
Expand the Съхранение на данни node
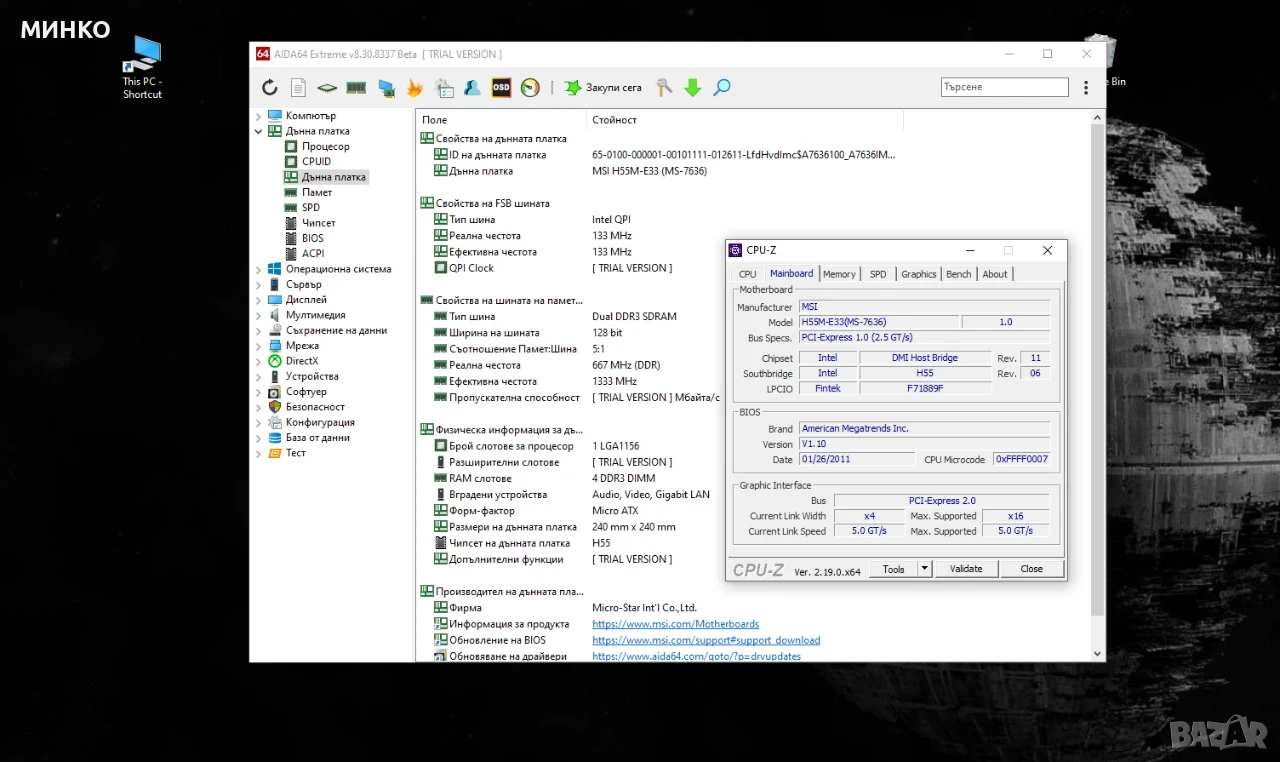coord(258,330)
